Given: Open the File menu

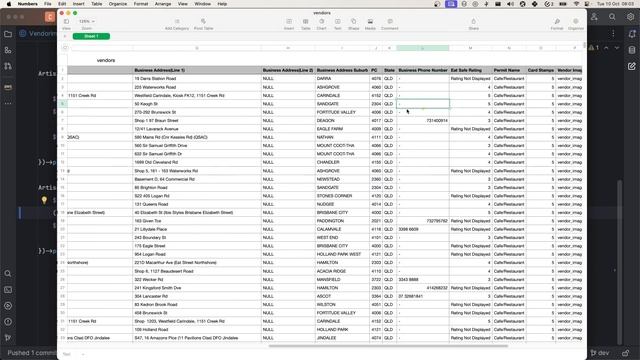Looking at the screenshot, I should click(x=48, y=4).
